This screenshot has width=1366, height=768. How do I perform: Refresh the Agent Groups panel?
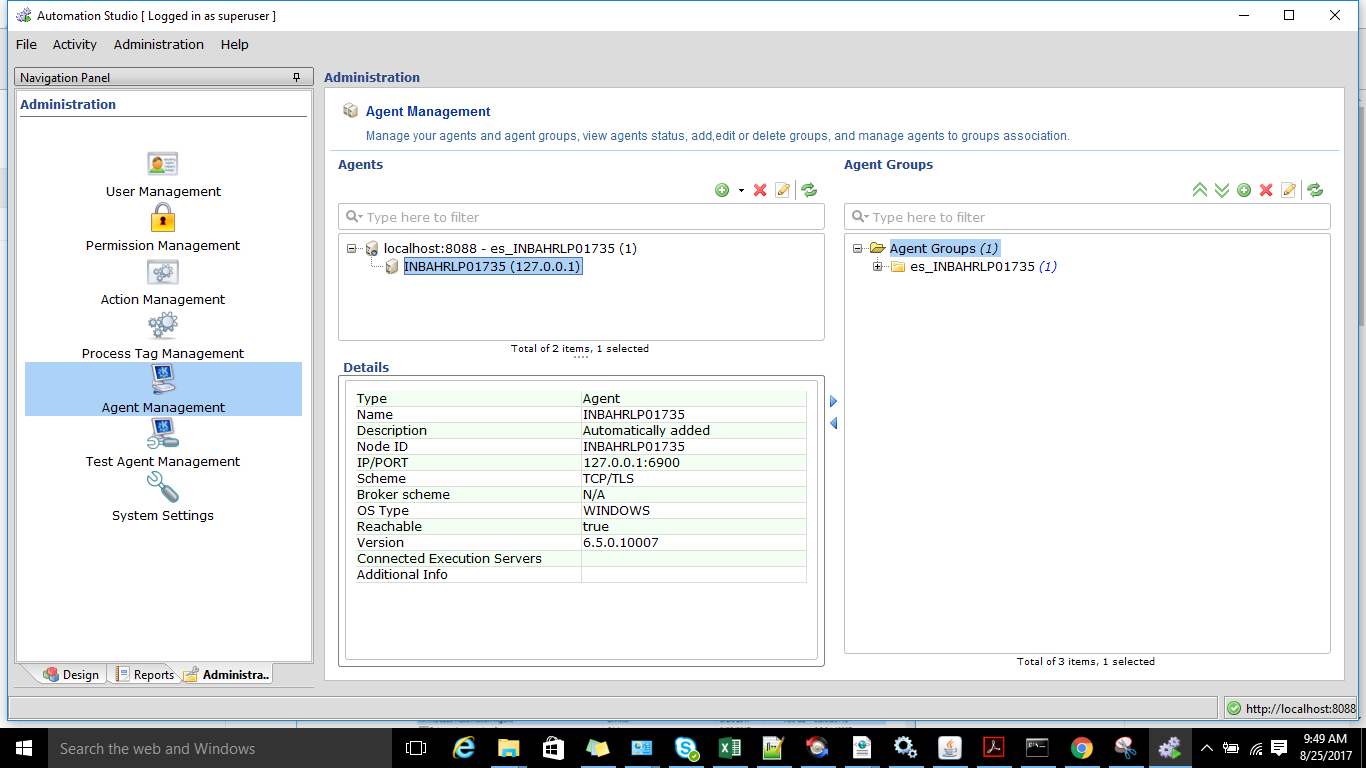pyautogui.click(x=1314, y=189)
